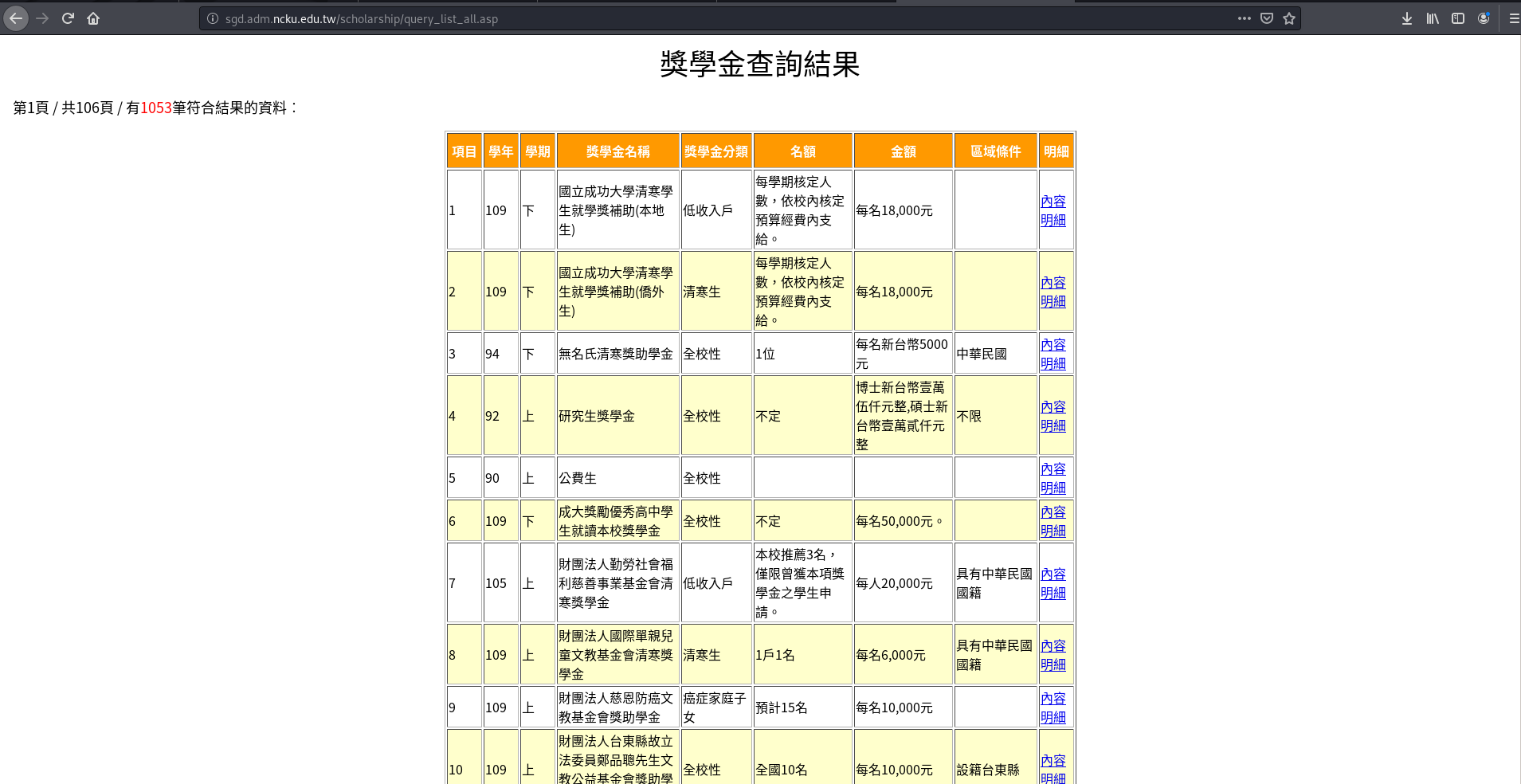This screenshot has width=1521, height=784.
Task: Open 內容明細 for 慈恩防癌文教基金會 scholarship
Action: (x=1053, y=708)
